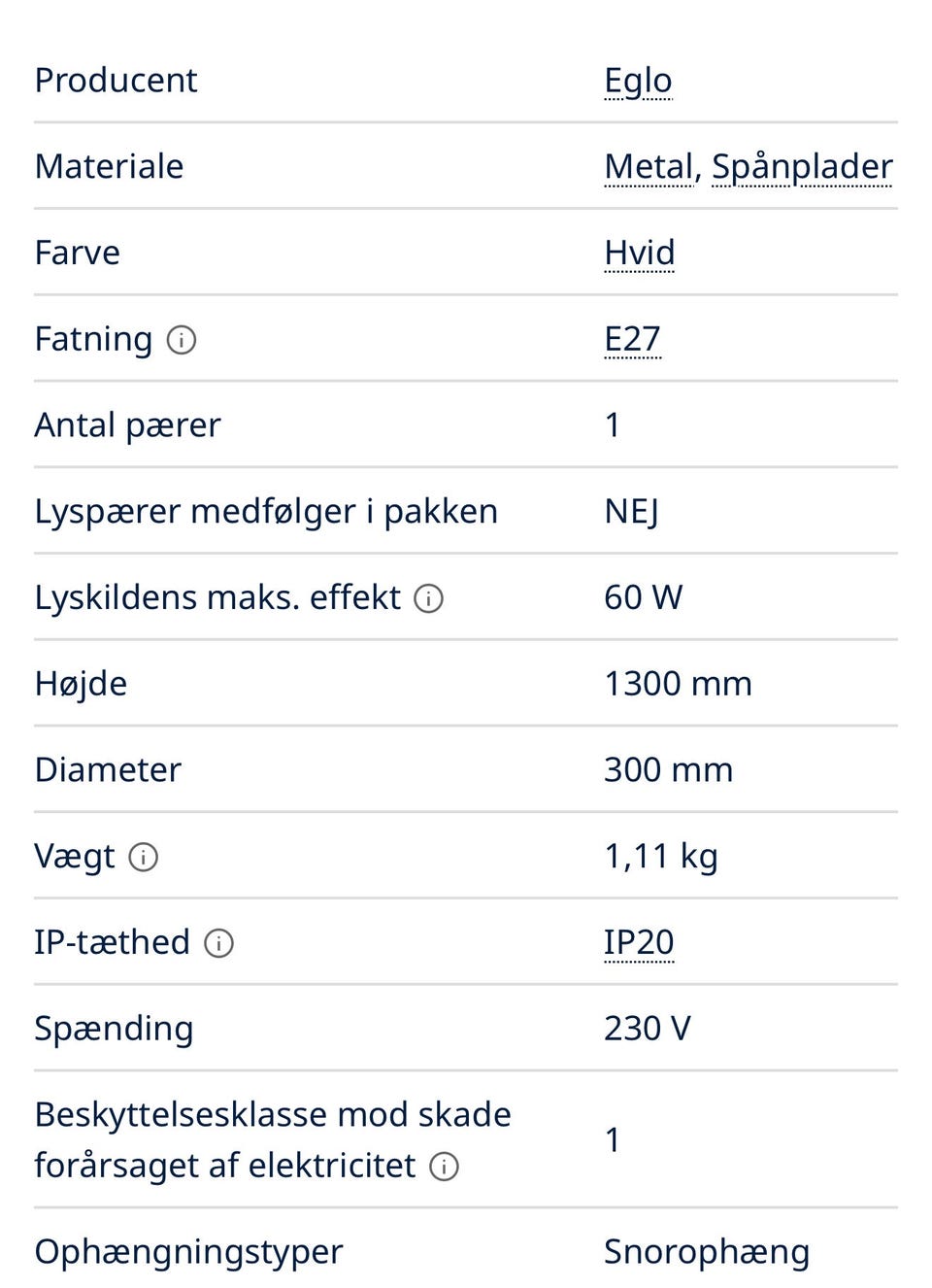Click the Metal material link
This screenshot has height=1288, width=932.
click(649, 167)
